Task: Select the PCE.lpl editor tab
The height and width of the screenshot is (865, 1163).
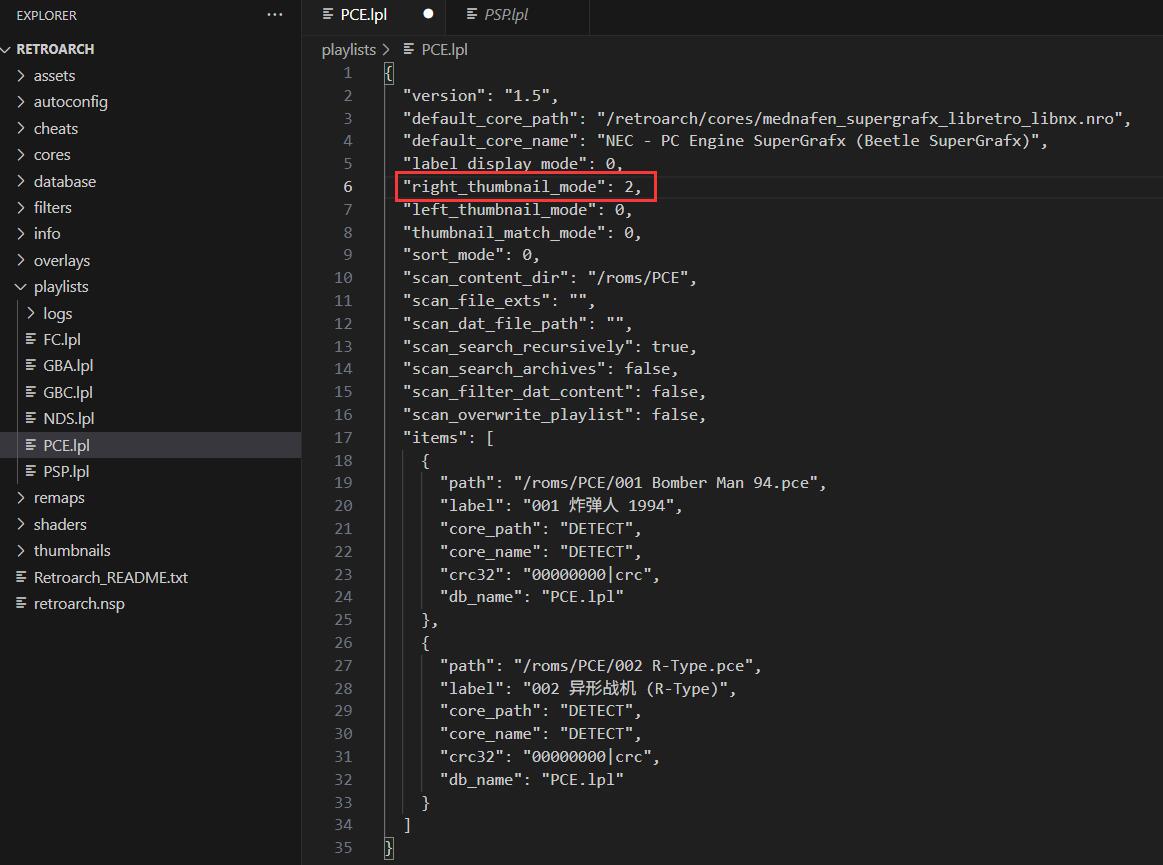Action: coord(363,15)
